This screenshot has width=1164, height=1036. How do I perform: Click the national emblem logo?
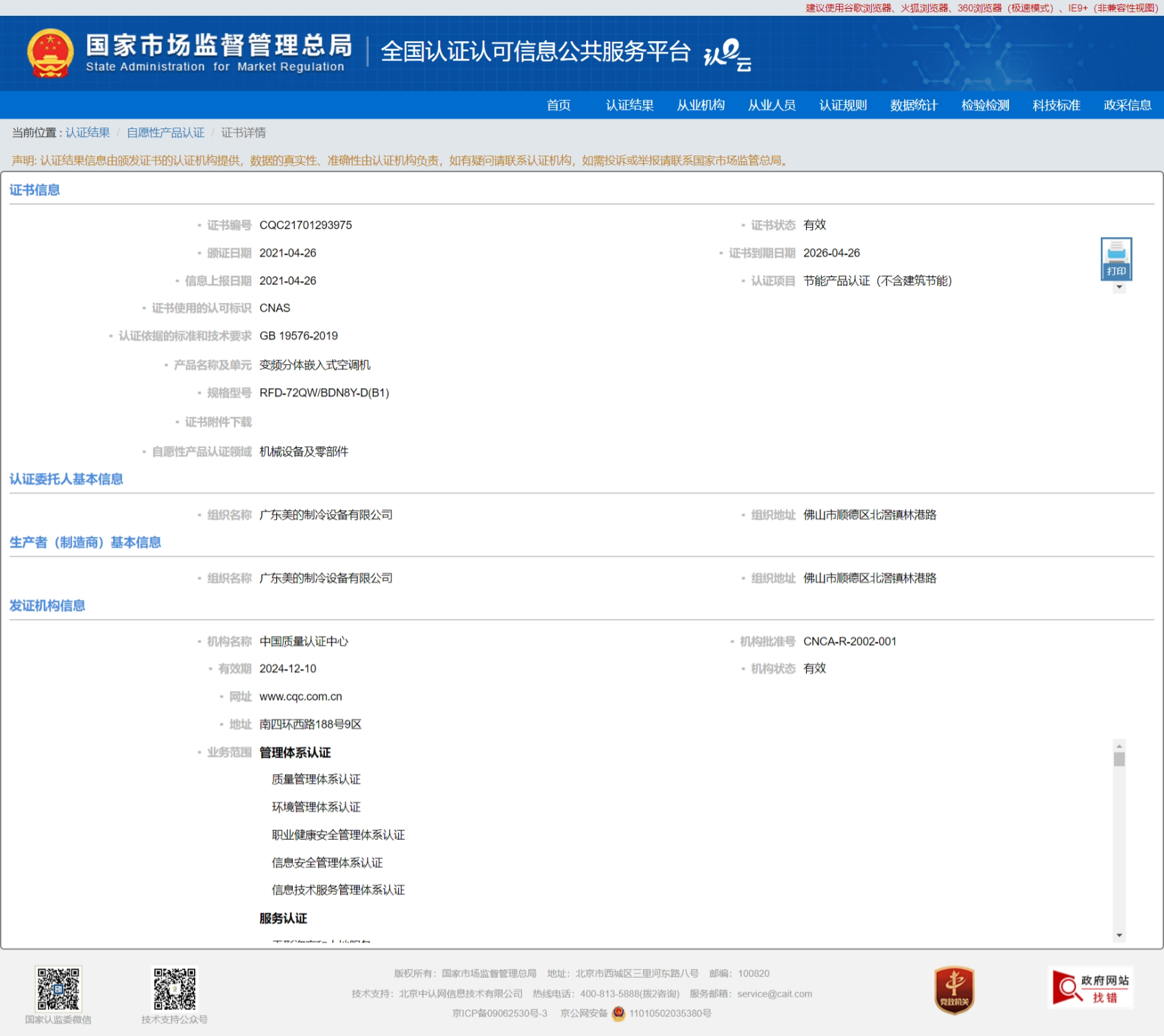coord(50,53)
